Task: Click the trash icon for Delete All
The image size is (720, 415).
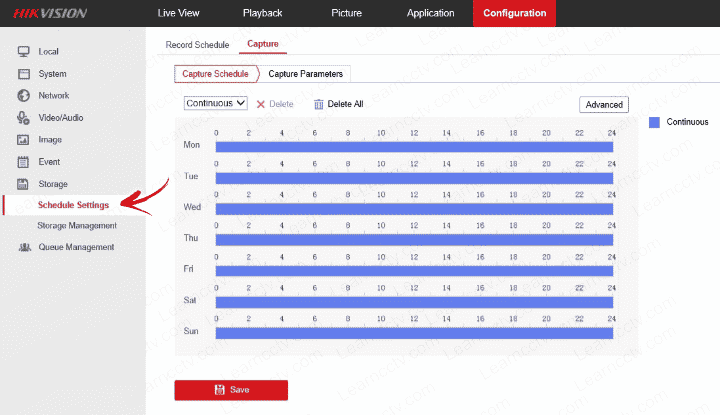Action: [319, 104]
